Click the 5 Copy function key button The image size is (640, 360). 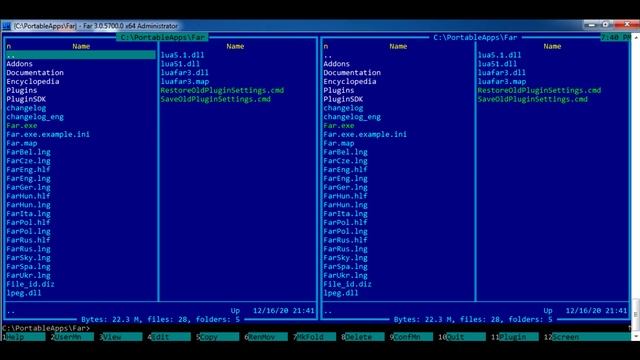click(x=219, y=337)
